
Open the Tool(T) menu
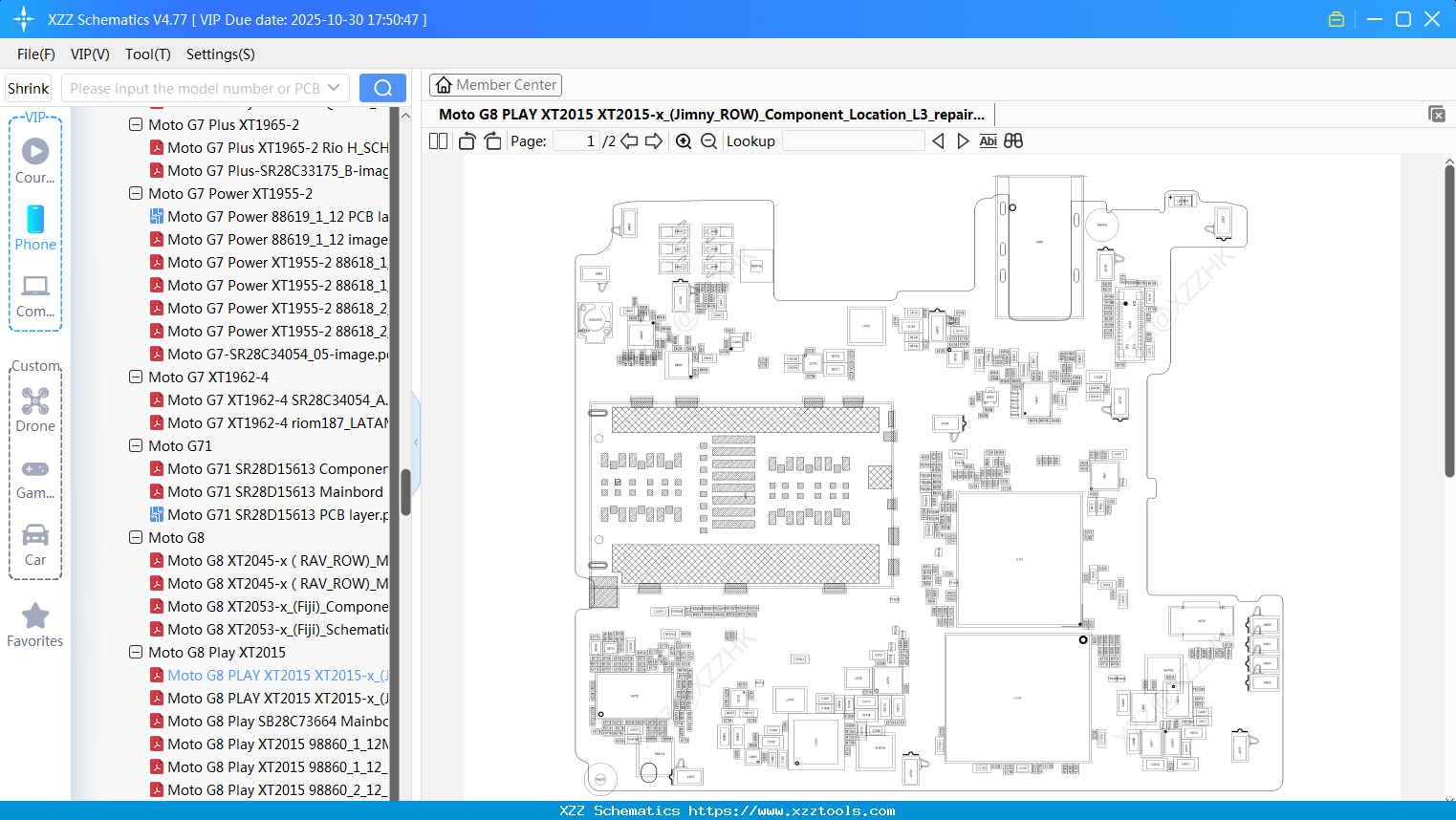[148, 54]
